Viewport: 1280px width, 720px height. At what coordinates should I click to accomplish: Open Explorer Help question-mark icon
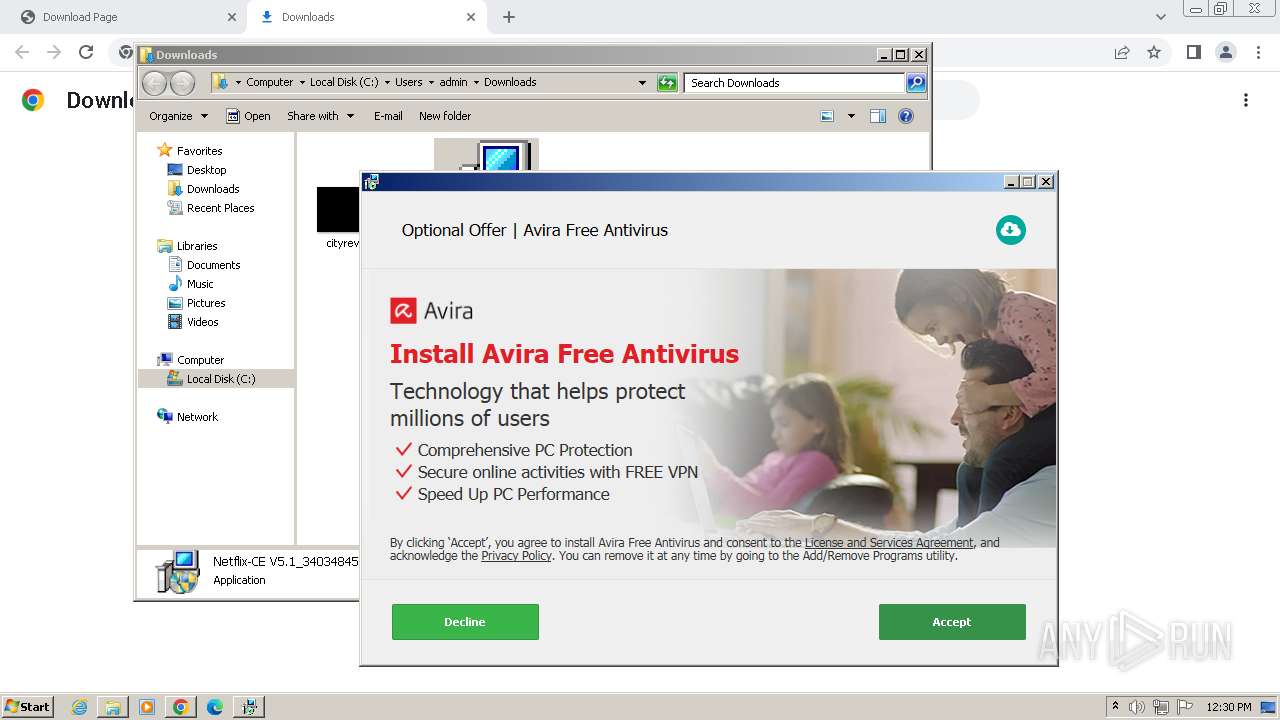coord(906,116)
